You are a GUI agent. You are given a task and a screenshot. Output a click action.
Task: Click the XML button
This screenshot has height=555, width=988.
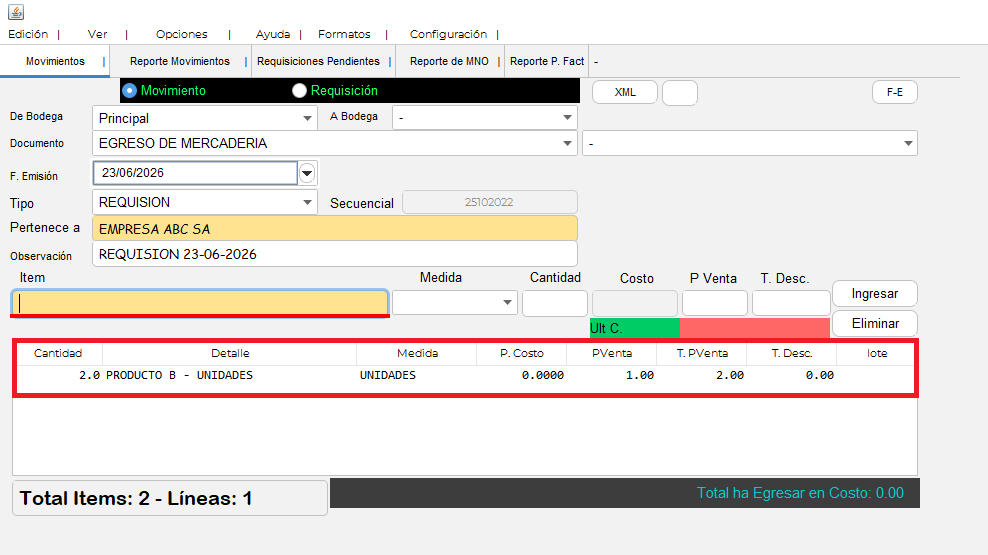pyautogui.click(x=625, y=92)
